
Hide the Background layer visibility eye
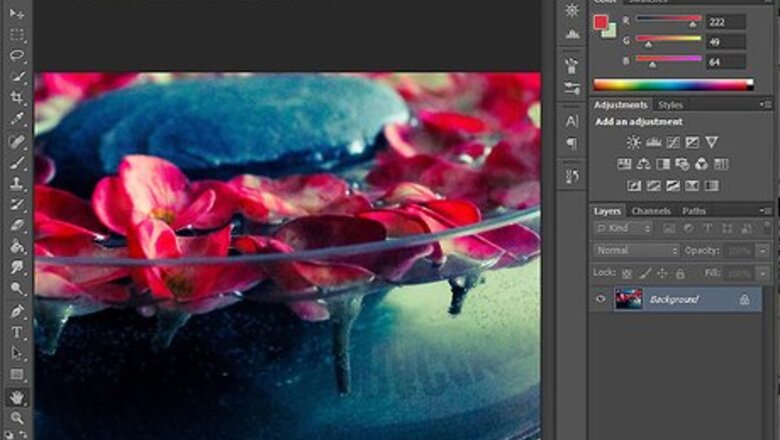(601, 299)
